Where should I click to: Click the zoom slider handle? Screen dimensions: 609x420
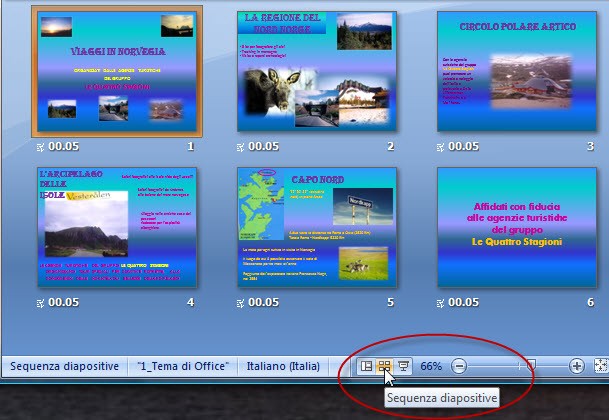(x=531, y=367)
